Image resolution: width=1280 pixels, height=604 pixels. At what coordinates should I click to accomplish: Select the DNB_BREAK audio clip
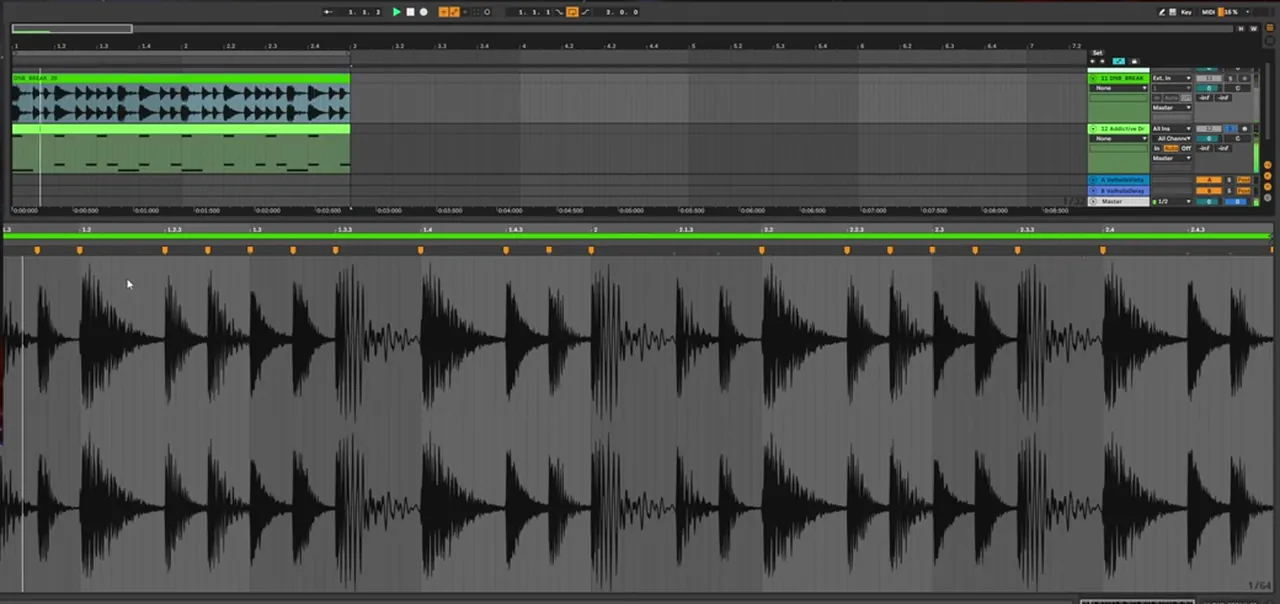click(x=181, y=98)
